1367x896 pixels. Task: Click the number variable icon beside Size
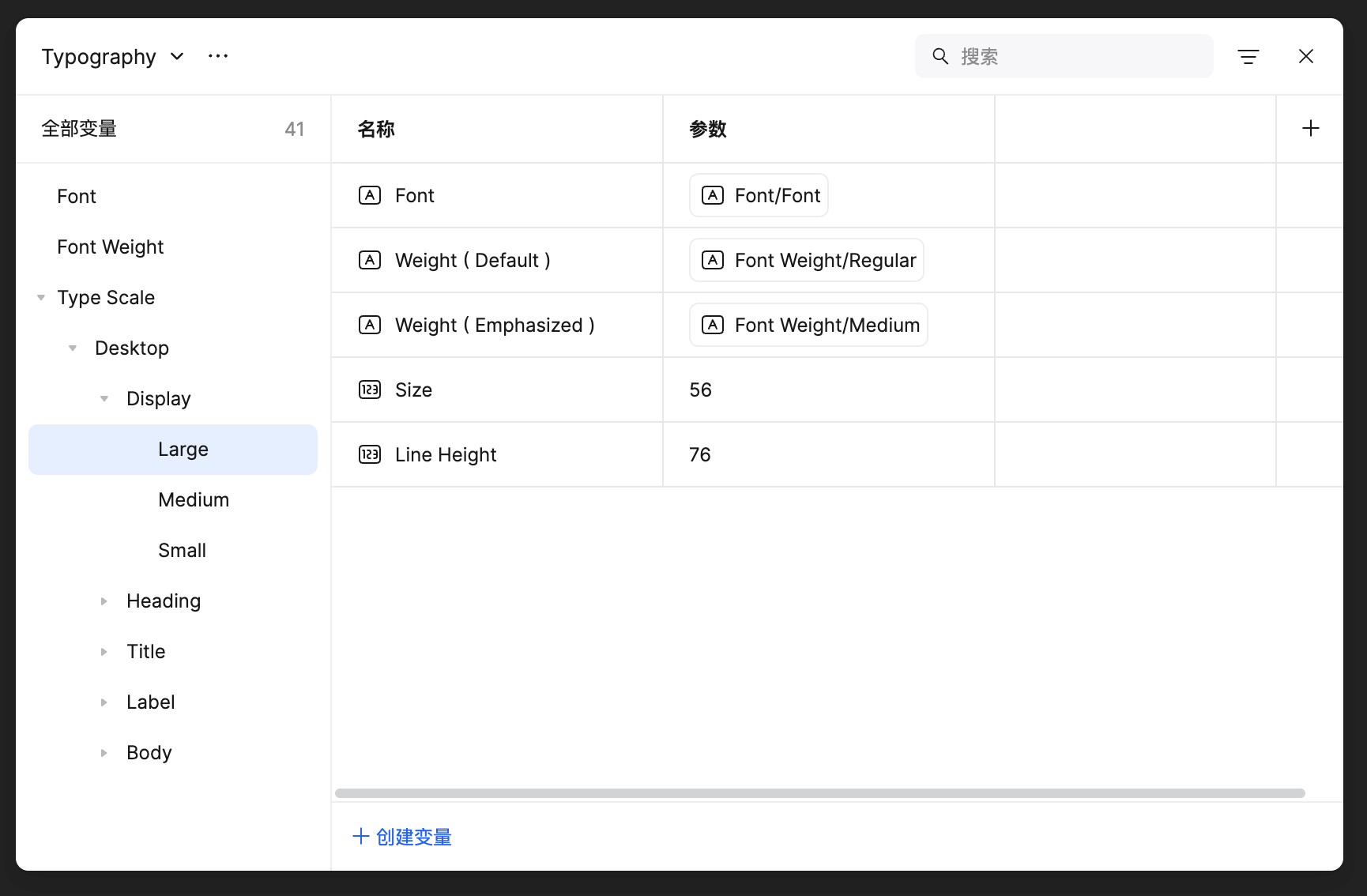click(370, 390)
